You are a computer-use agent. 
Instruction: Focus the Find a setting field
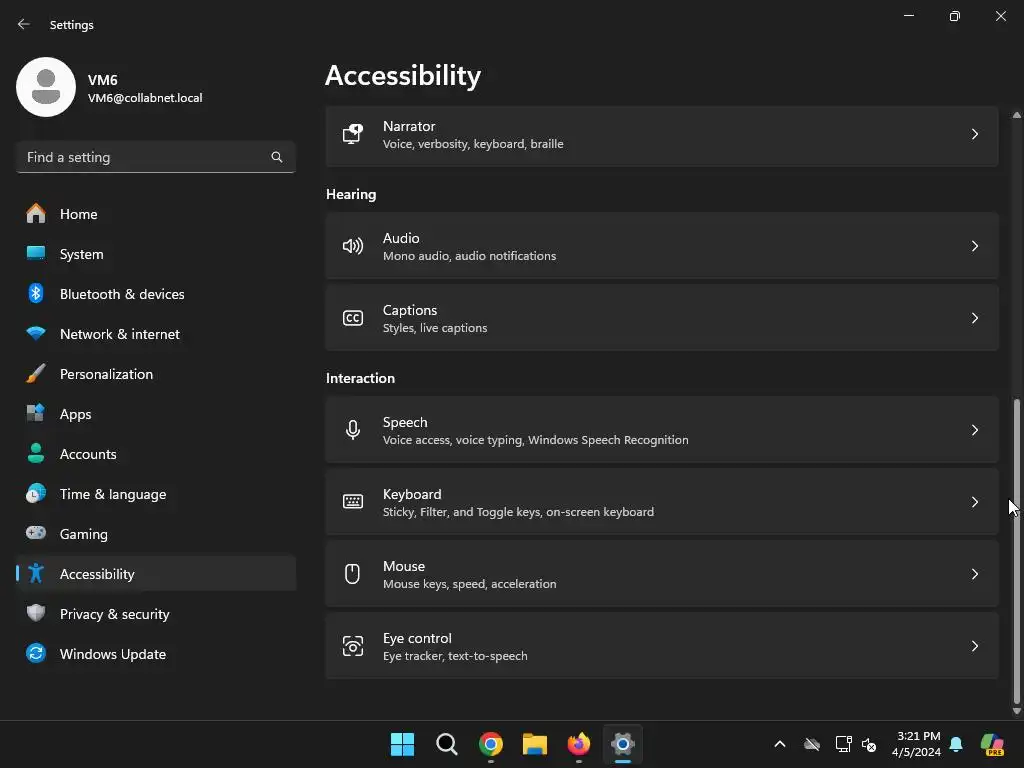[x=156, y=157]
